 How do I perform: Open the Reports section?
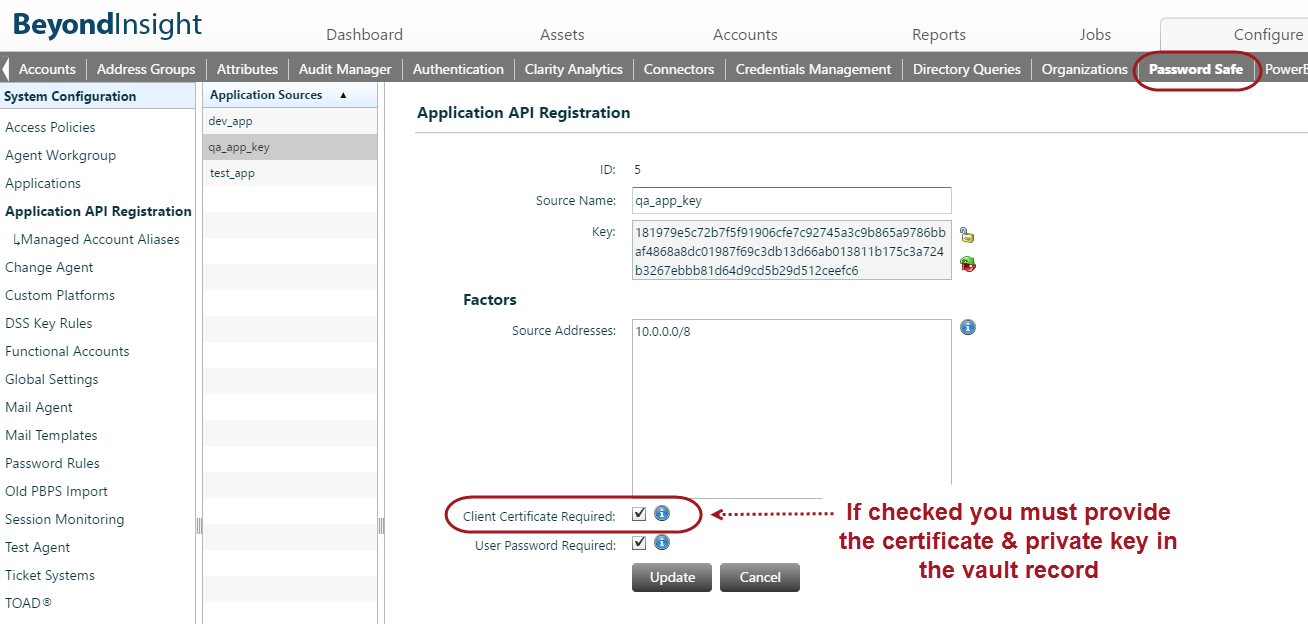(x=938, y=34)
